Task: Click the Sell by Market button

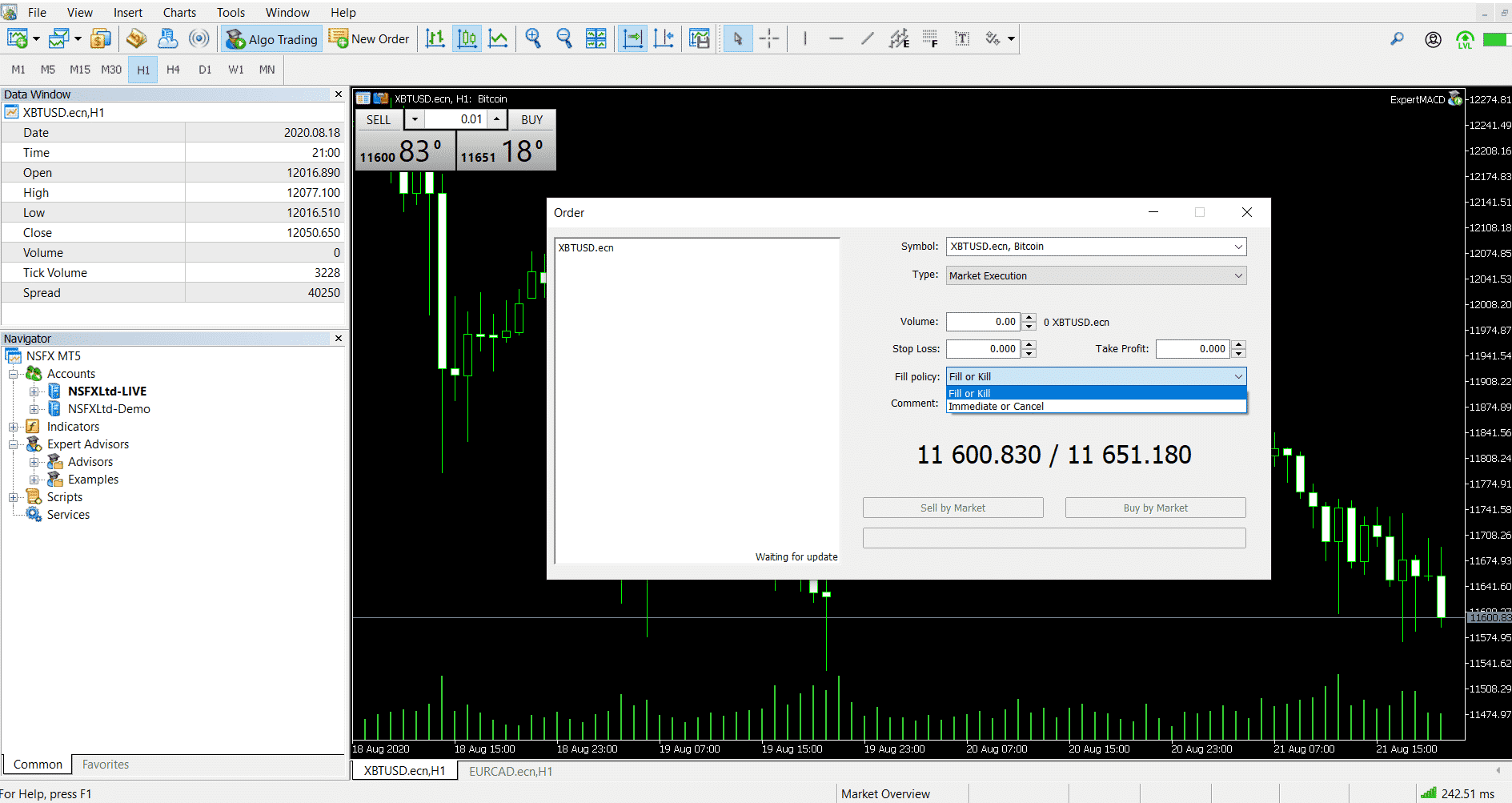Action: [x=953, y=508]
